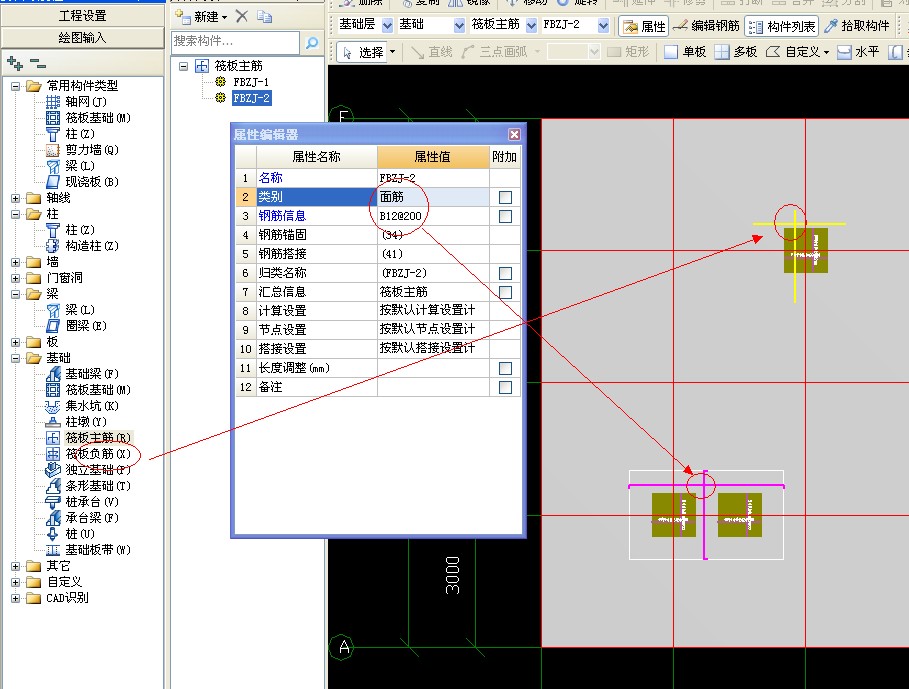Toggle 附加 checkbox for 钢筋信息 row
909x689 pixels.
pyautogui.click(x=506, y=217)
